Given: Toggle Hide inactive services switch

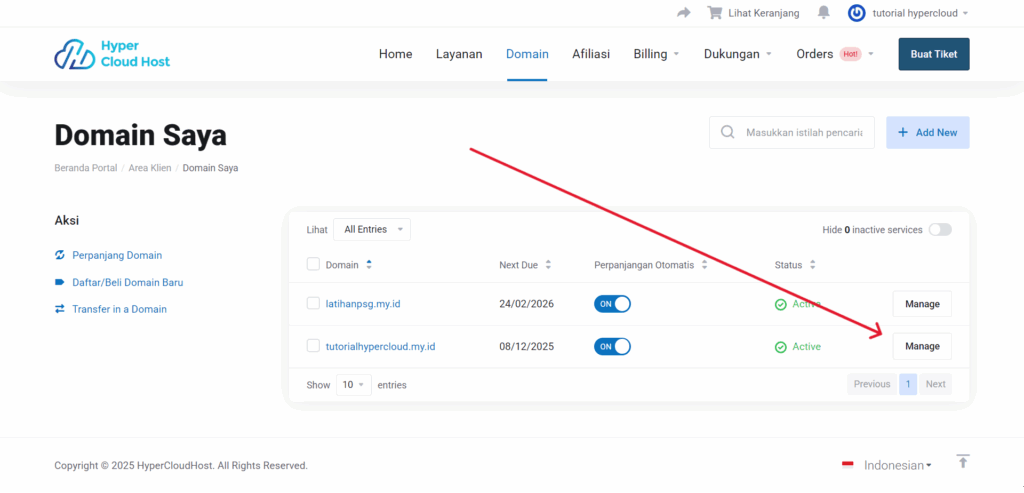Looking at the screenshot, I should click(940, 230).
